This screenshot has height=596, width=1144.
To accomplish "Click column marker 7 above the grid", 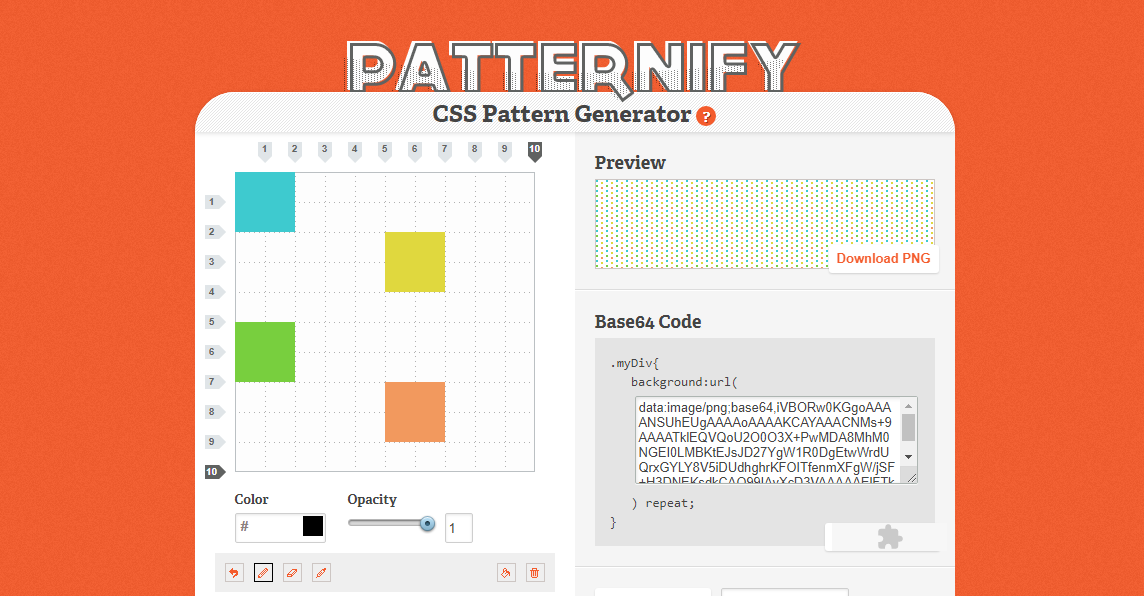I will (444, 151).
